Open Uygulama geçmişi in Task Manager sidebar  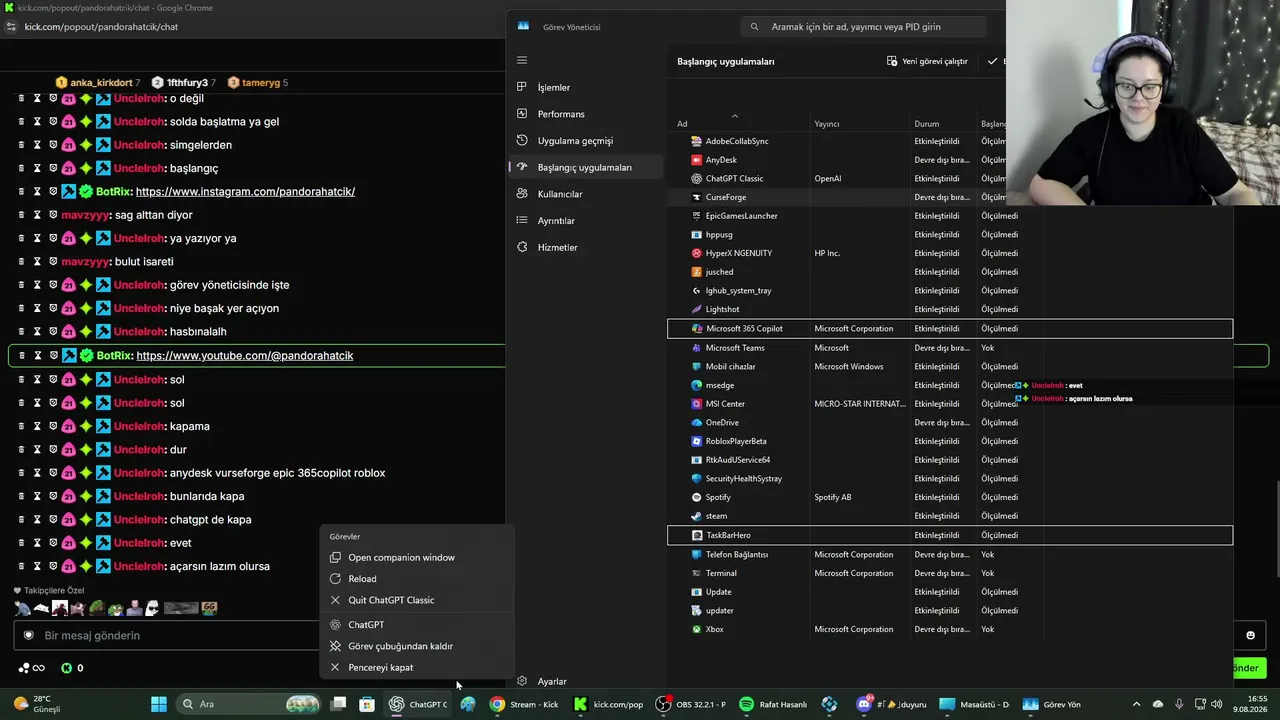(585, 141)
